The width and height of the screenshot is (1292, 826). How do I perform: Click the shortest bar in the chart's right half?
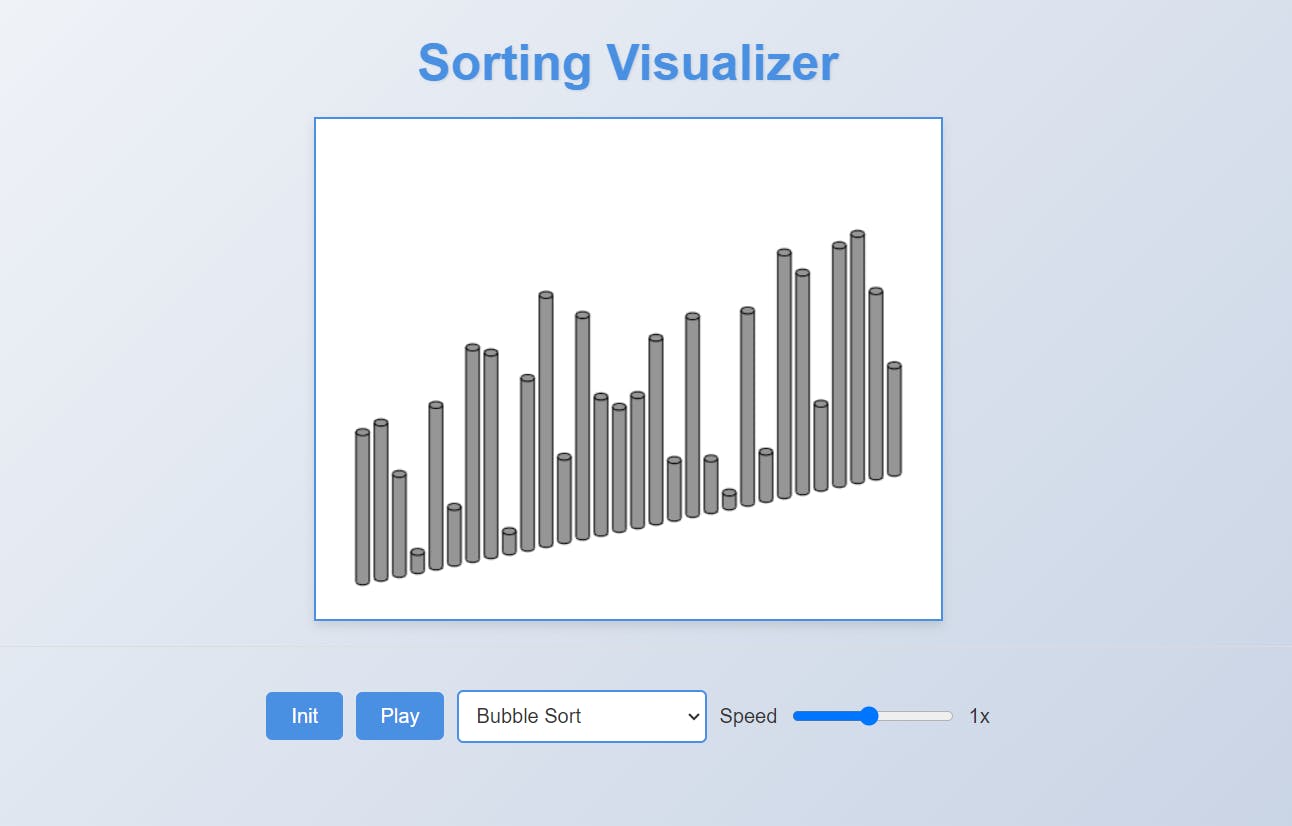coord(729,500)
